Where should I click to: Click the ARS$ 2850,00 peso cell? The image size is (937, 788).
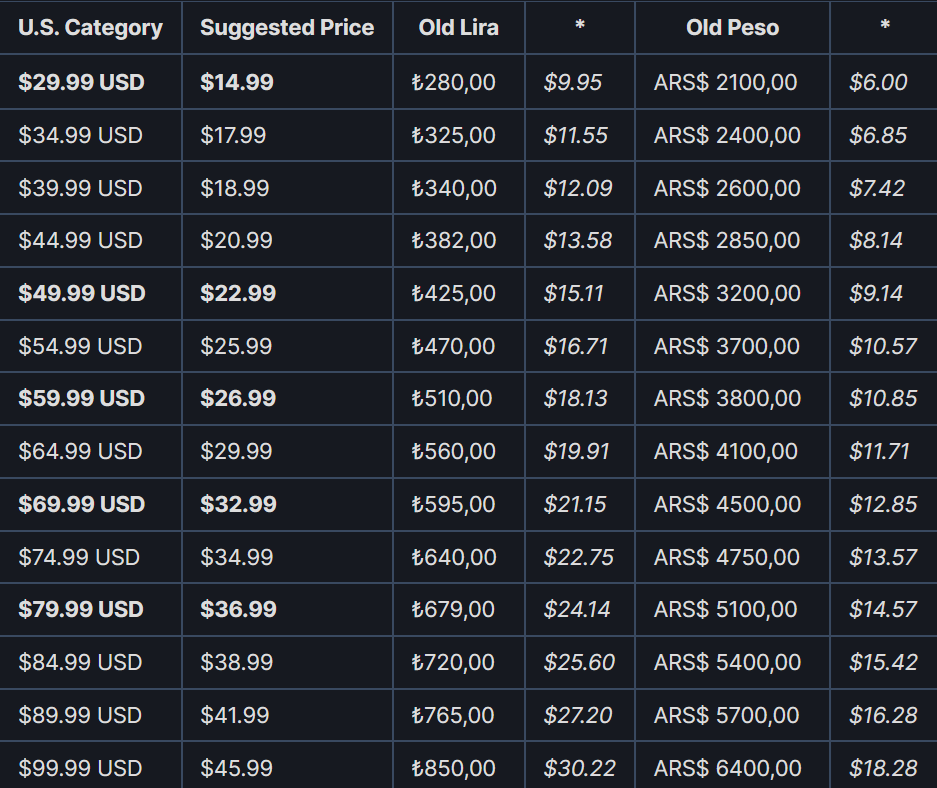point(727,240)
